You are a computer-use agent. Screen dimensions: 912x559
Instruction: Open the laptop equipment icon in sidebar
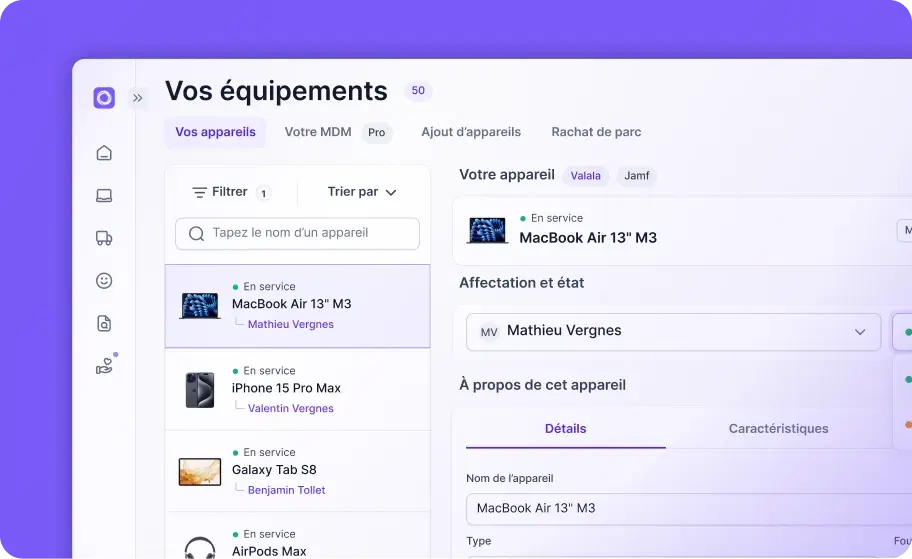(104, 195)
